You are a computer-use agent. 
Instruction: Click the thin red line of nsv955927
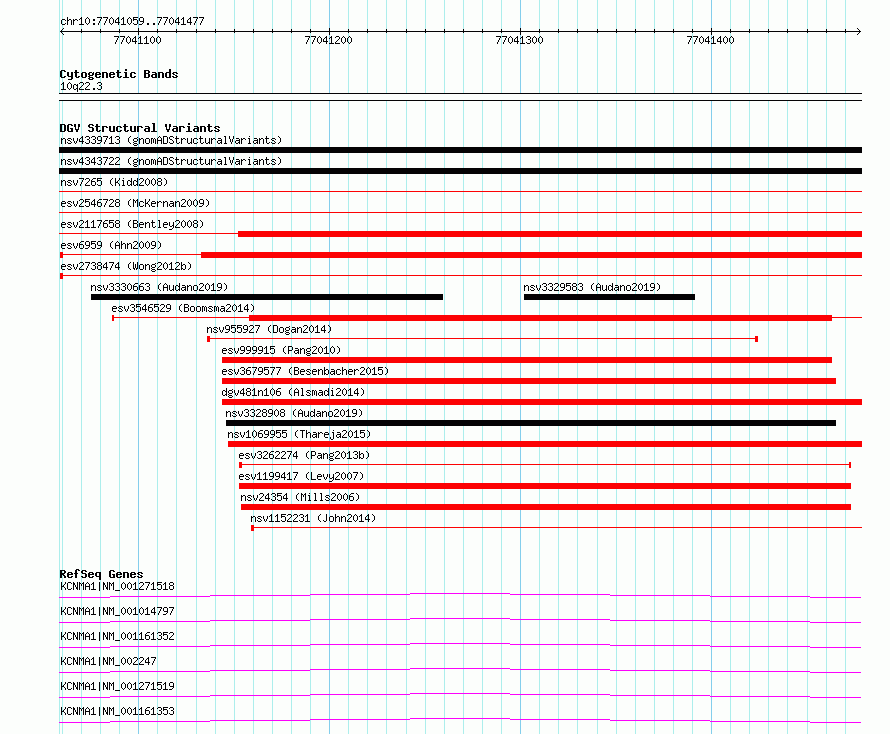click(x=482, y=339)
